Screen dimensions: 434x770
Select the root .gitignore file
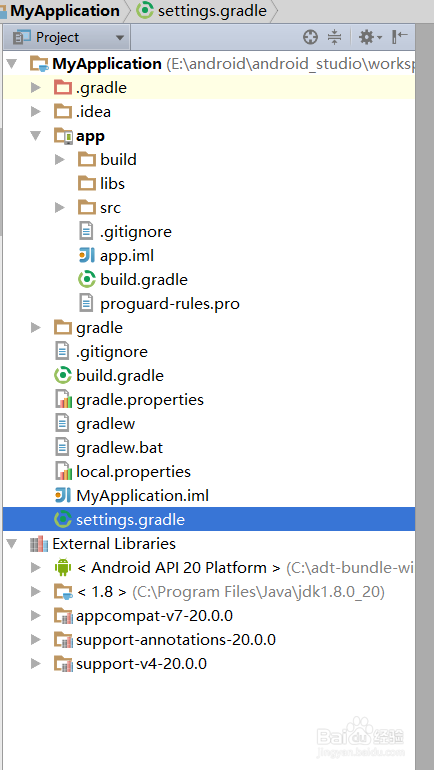pyautogui.click(x=112, y=352)
